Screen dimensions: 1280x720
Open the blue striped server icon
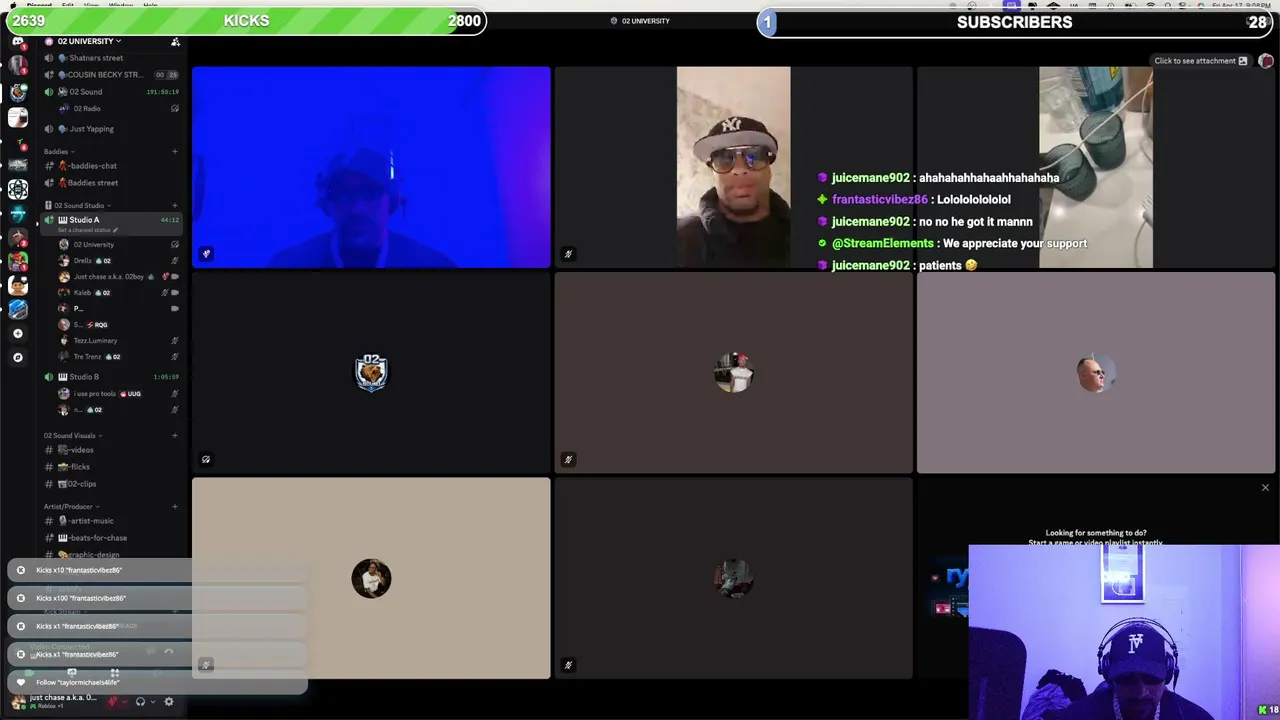click(x=17, y=309)
